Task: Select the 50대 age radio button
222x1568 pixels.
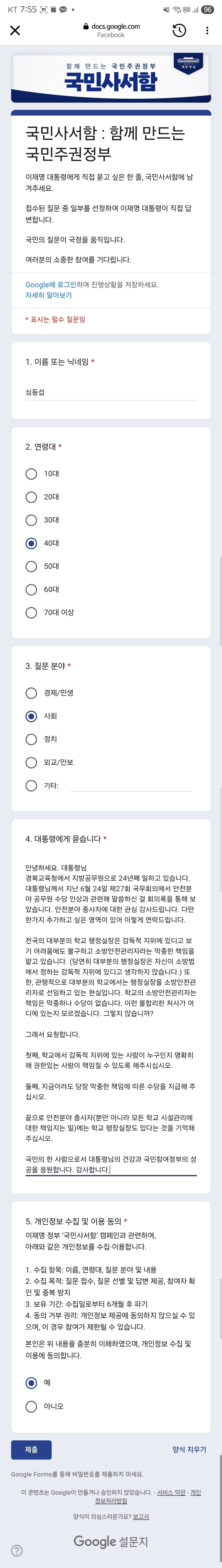Action: (x=31, y=566)
